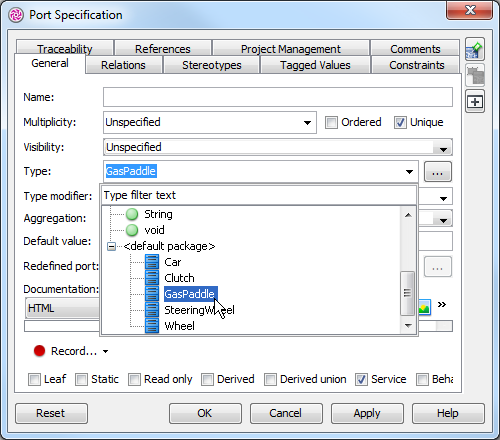The height and width of the screenshot is (440, 500).
Task: Enable the Read only checkbox
Action: [134, 379]
